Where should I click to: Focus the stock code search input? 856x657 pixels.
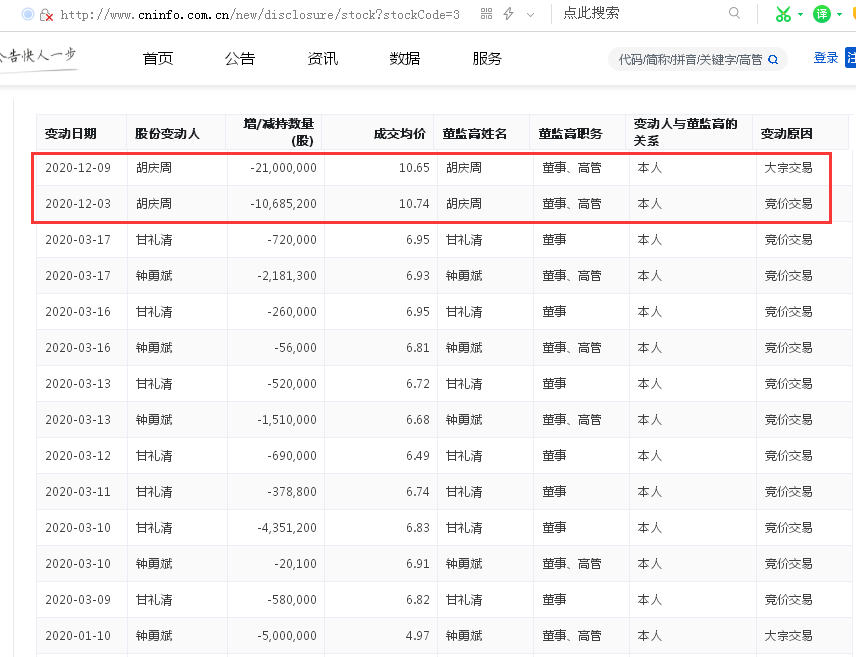[688, 60]
